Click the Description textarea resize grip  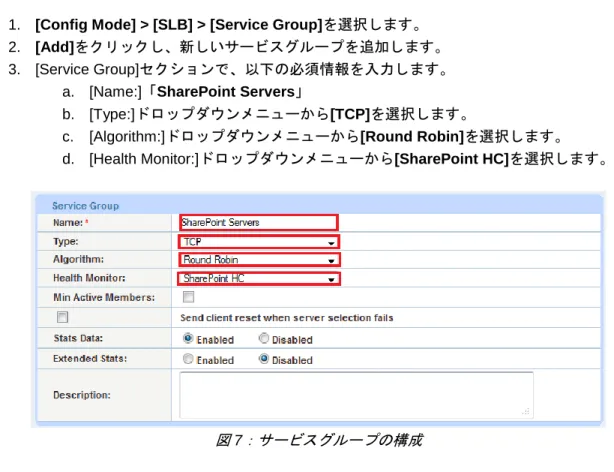click(526, 411)
